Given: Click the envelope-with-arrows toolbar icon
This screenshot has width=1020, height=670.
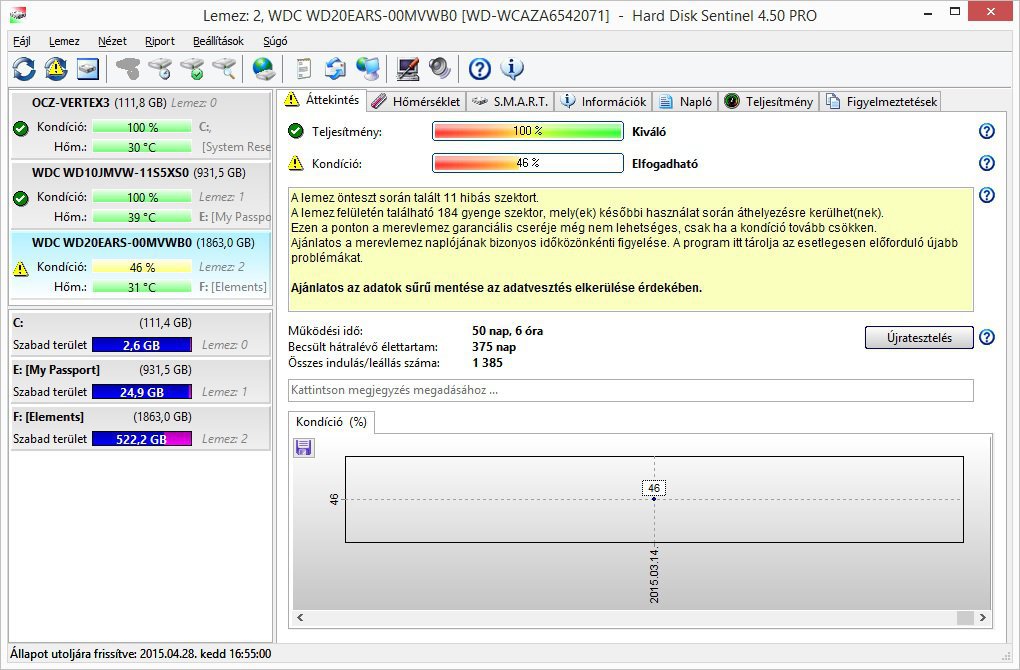Looking at the screenshot, I should pos(336,68).
